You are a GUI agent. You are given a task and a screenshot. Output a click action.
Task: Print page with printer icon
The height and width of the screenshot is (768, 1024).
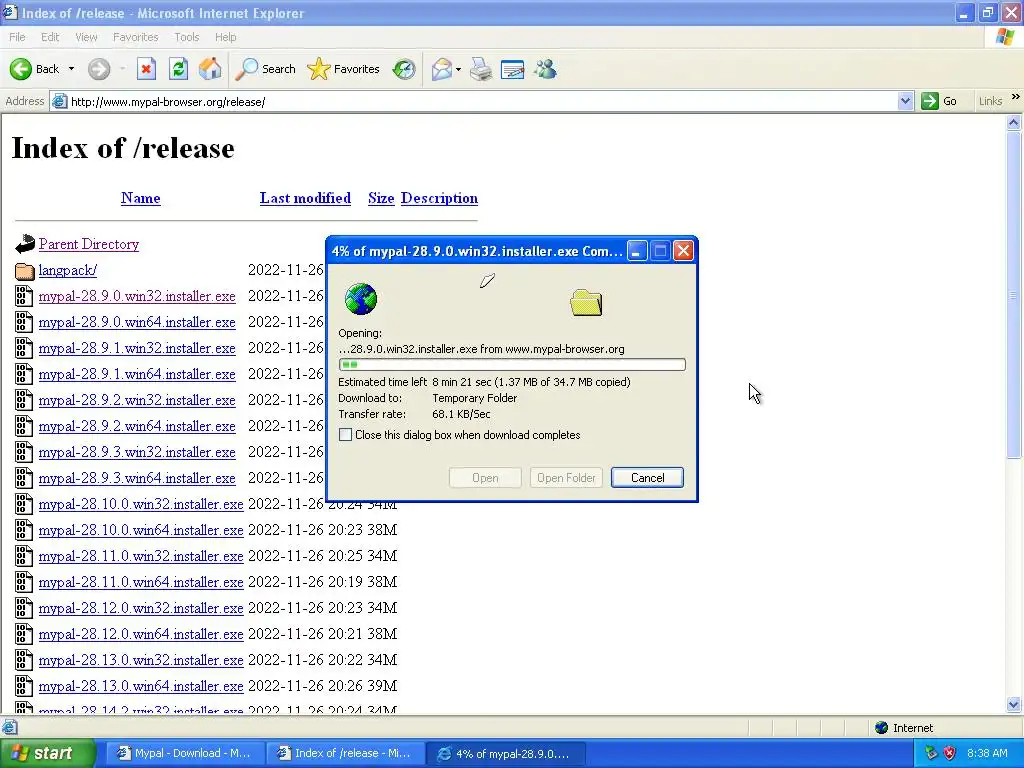click(481, 69)
